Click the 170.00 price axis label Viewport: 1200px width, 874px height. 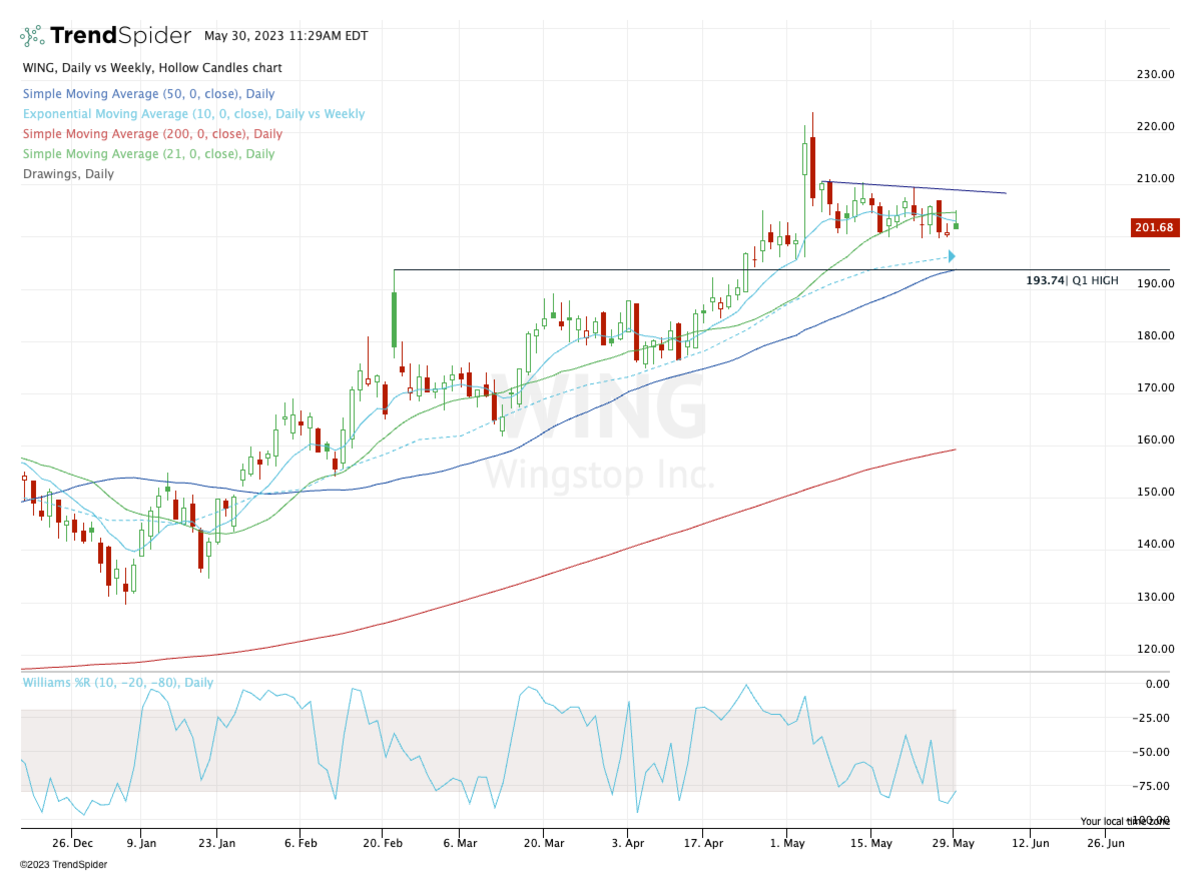tap(1154, 387)
